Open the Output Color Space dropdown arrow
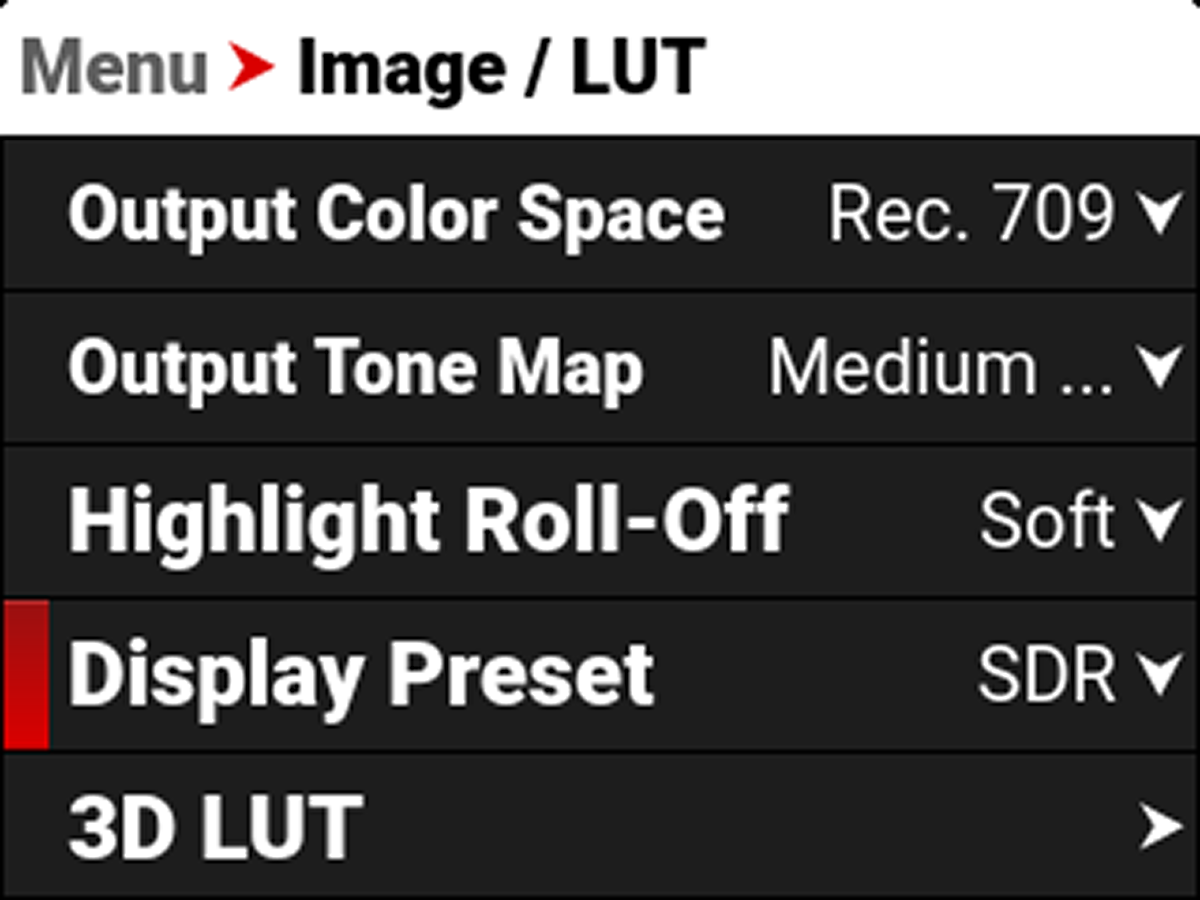Viewport: 1200px width, 900px height. 1161,215
